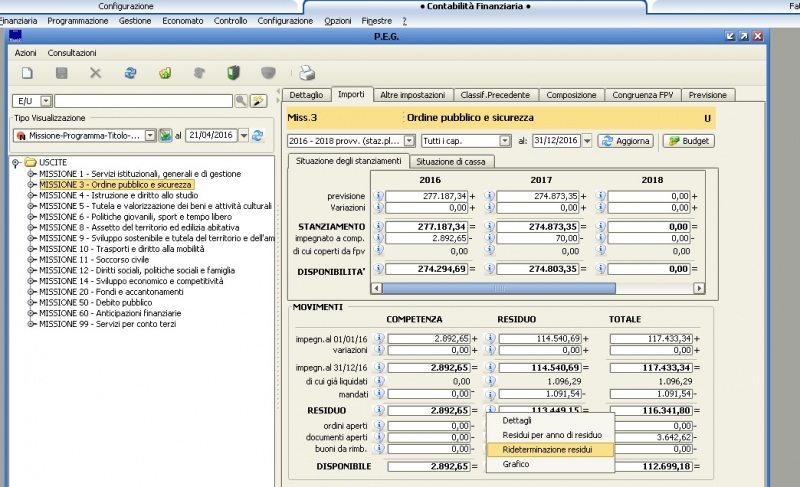Screen dimensions: 800x487
Task: Open the E/U dropdown
Action: [46, 101]
